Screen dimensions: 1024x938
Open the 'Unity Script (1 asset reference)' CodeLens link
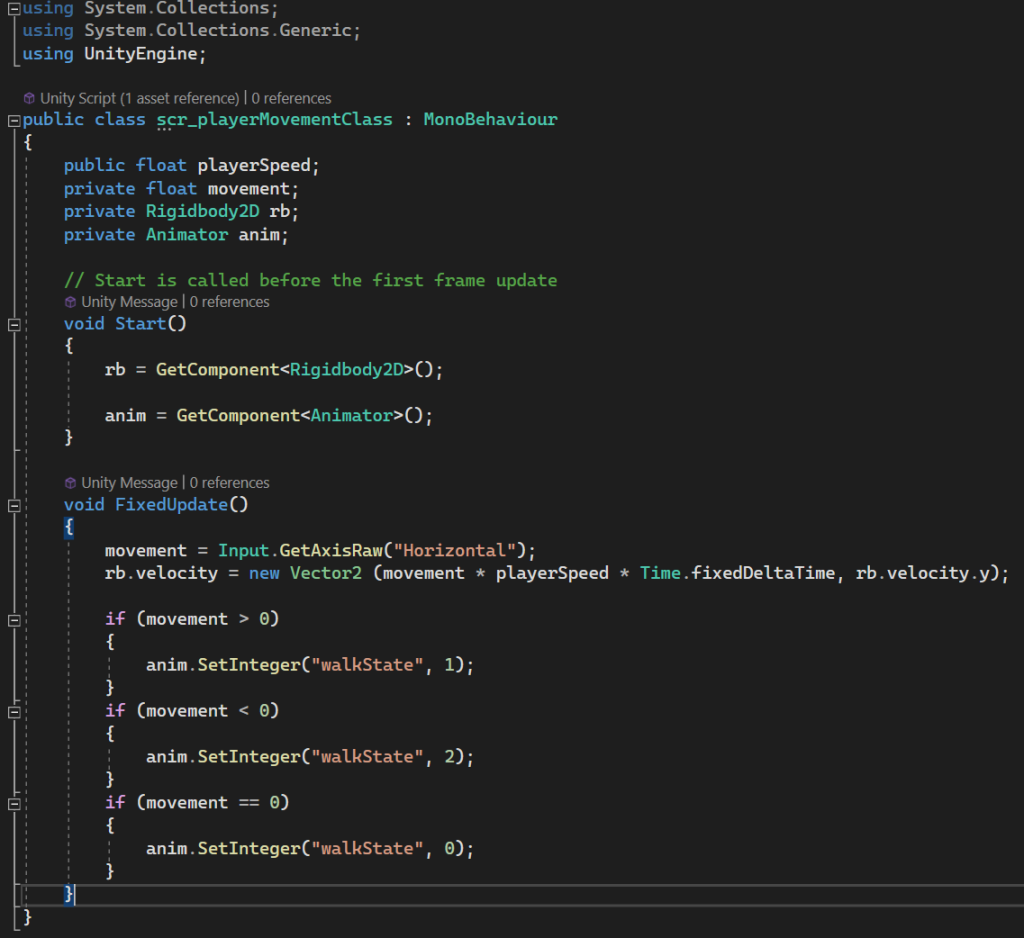pyautogui.click(x=139, y=98)
